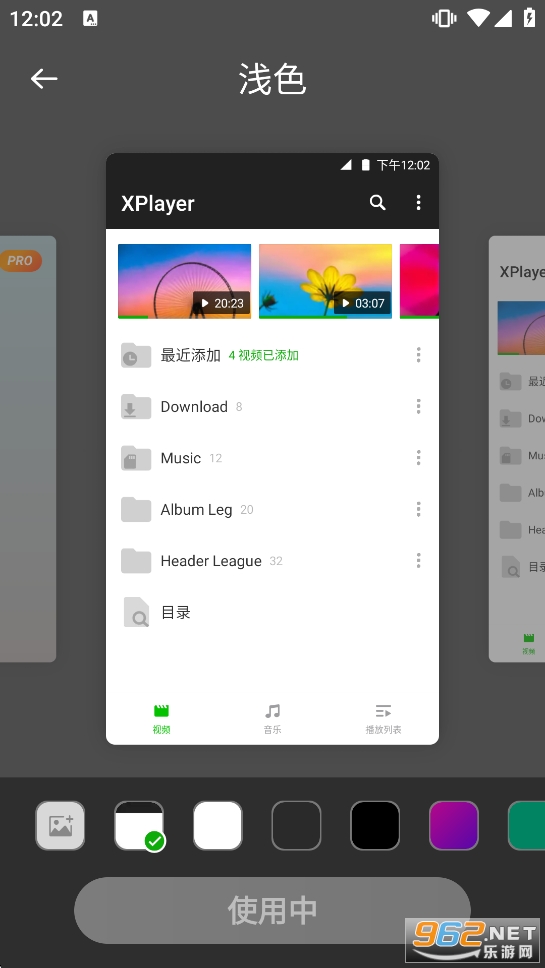545x968 pixels.
Task: Select the green theme swatch
Action: click(526, 825)
